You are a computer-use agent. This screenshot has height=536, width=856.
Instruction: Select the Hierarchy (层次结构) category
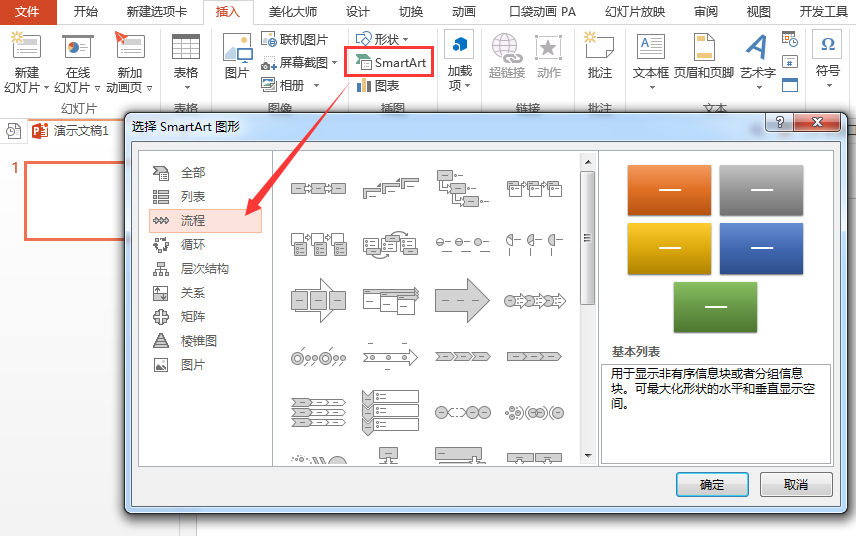coord(205,269)
